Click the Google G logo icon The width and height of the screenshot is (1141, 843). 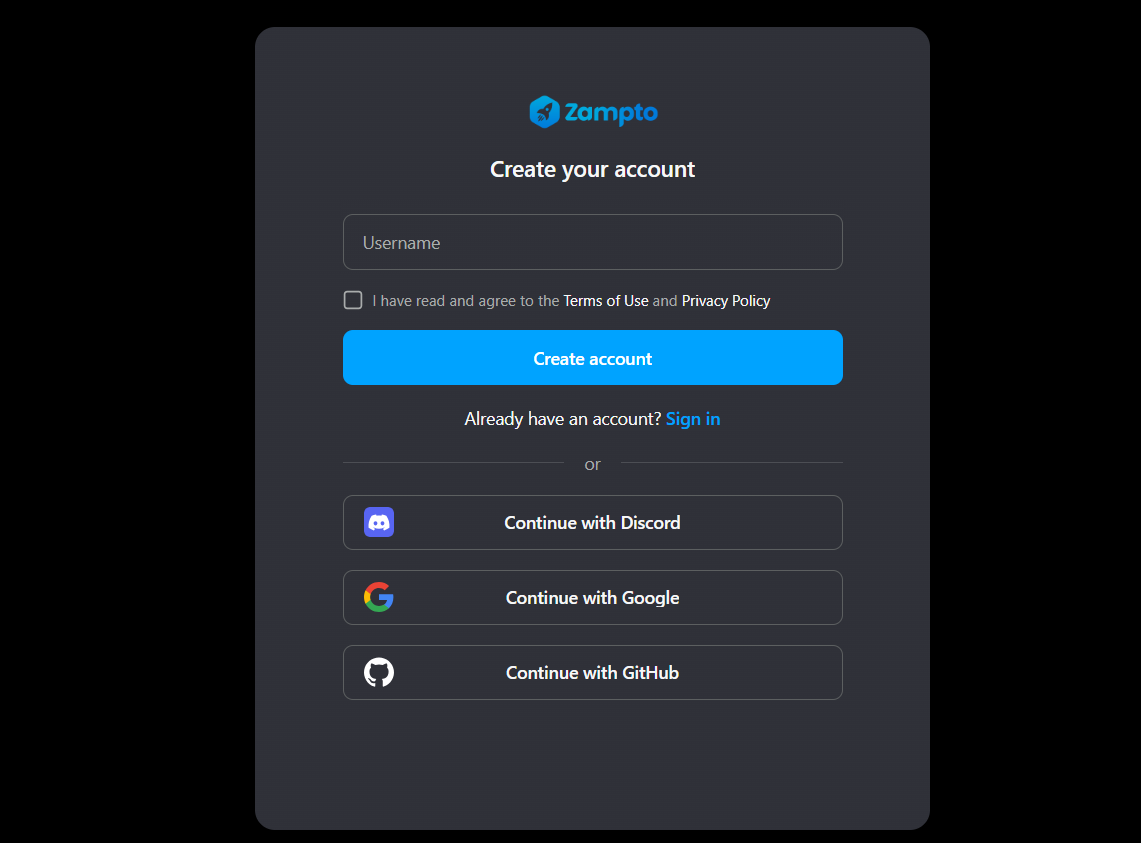coord(379,598)
